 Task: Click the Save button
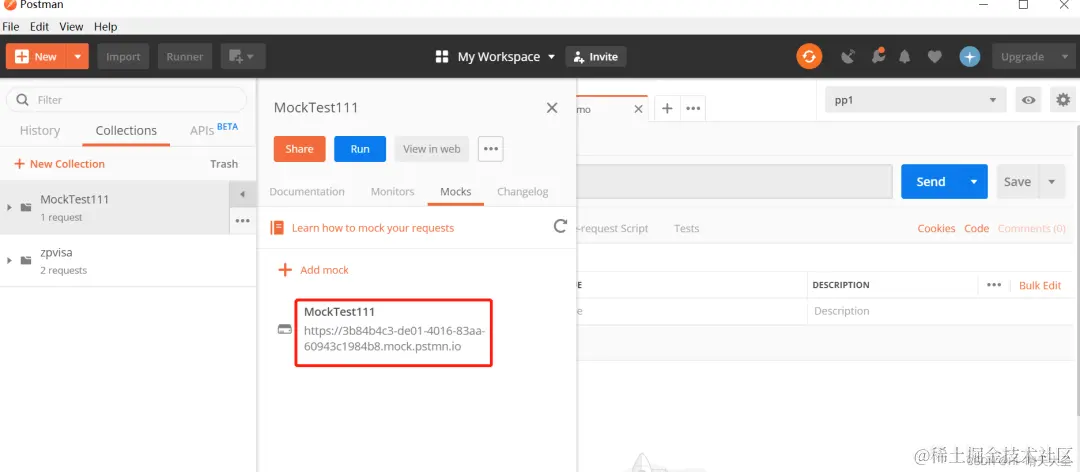coord(1017,182)
